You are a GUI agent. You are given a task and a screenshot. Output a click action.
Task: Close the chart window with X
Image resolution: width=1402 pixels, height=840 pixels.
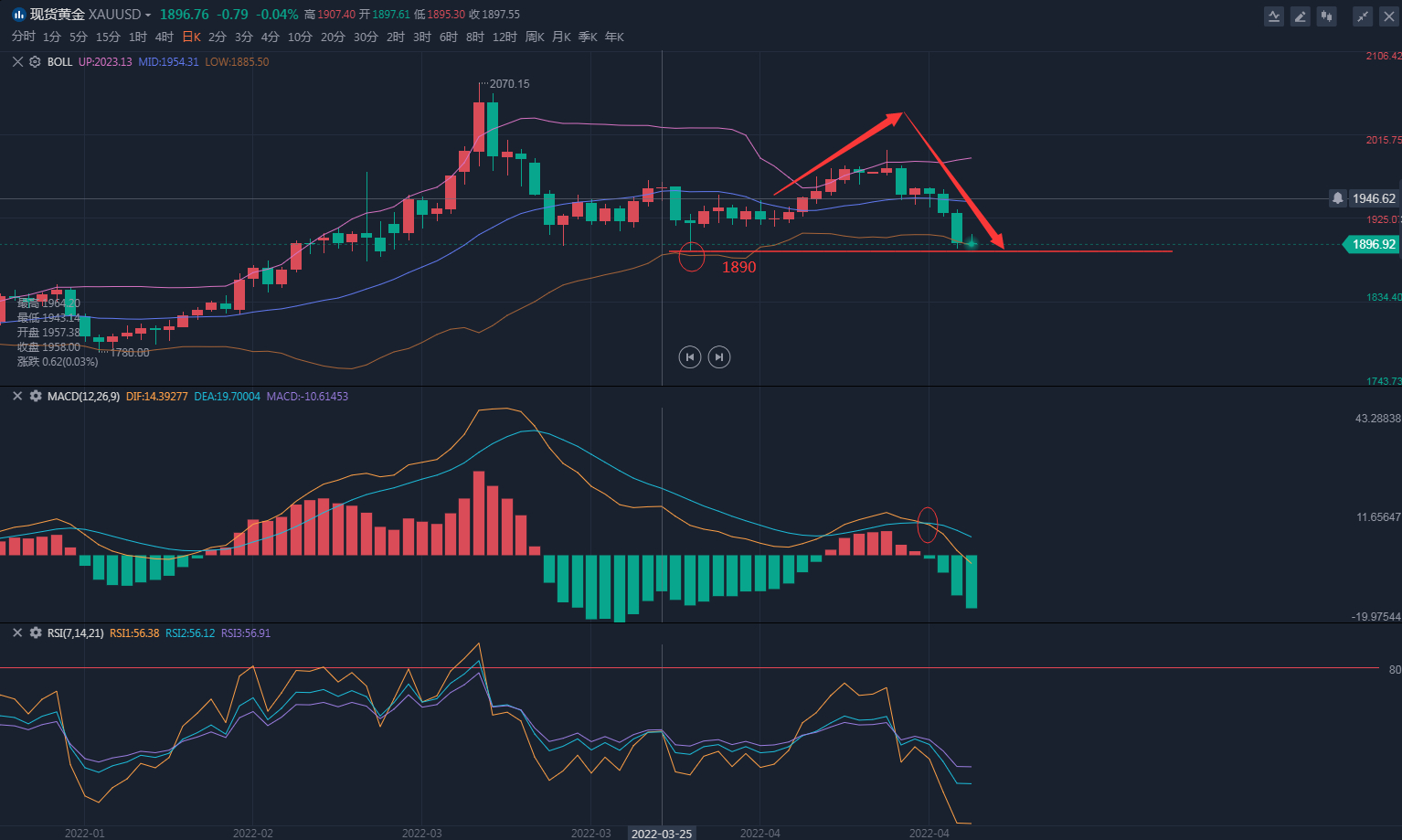coord(1388,16)
